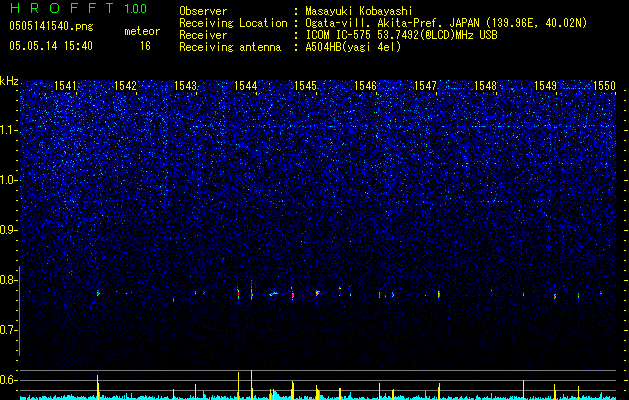Click the 0.6 frequency axis label

click(9, 380)
